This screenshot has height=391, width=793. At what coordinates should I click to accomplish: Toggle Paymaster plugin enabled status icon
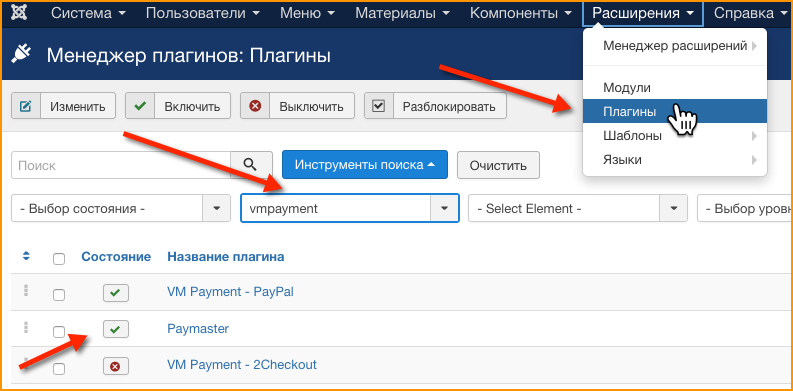tap(116, 329)
